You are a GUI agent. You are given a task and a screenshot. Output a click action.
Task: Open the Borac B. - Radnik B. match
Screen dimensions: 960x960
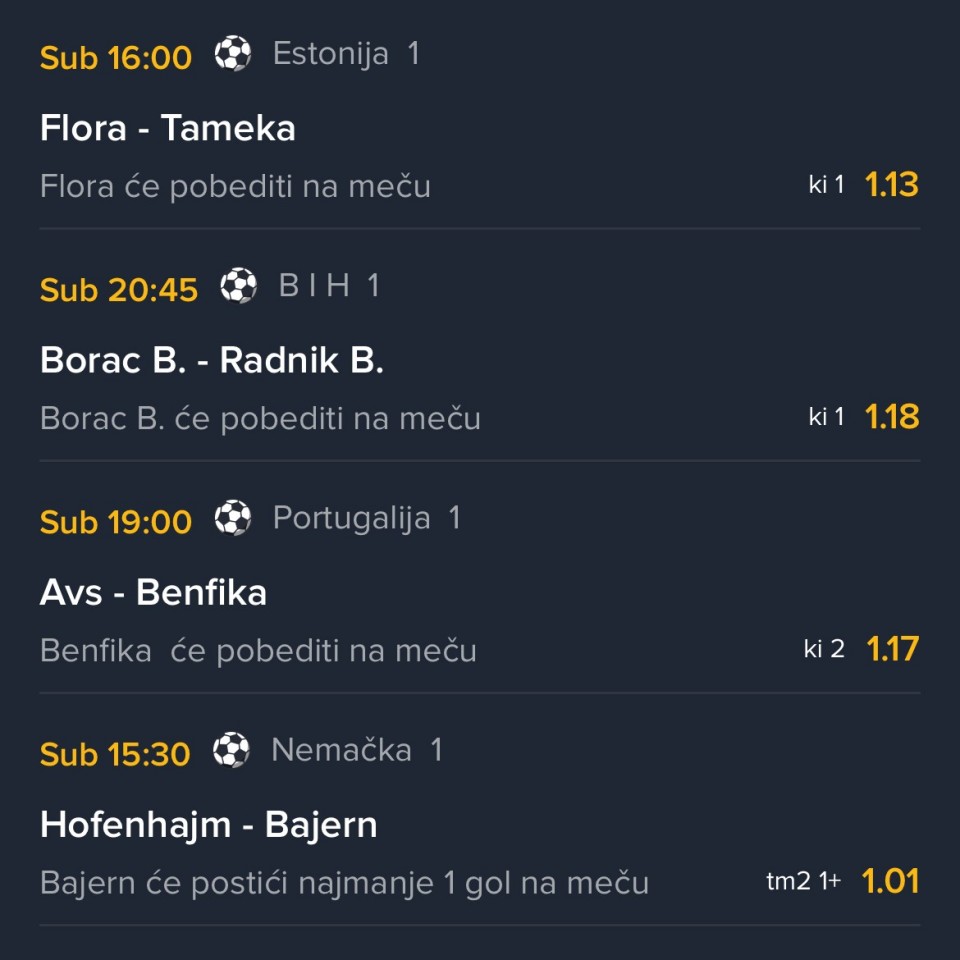pyautogui.click(x=212, y=361)
